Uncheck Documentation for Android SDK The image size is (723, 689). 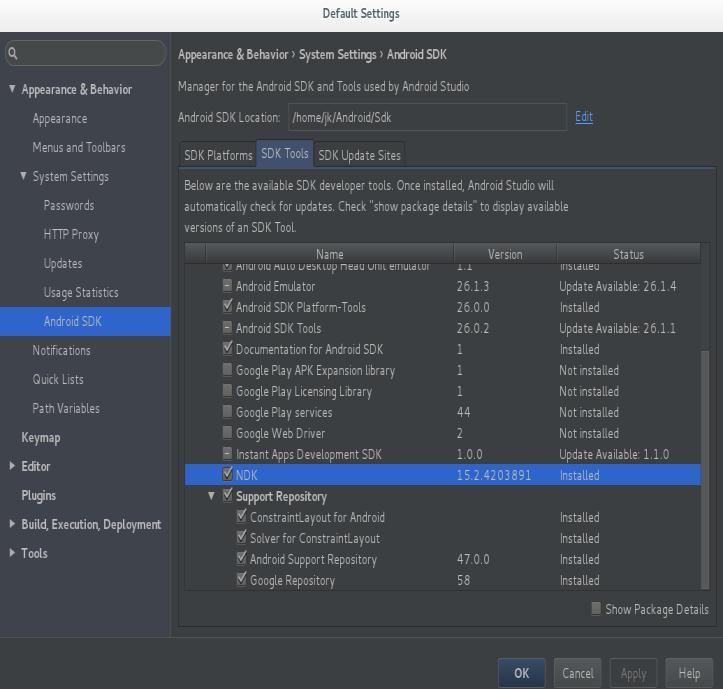[x=227, y=348]
